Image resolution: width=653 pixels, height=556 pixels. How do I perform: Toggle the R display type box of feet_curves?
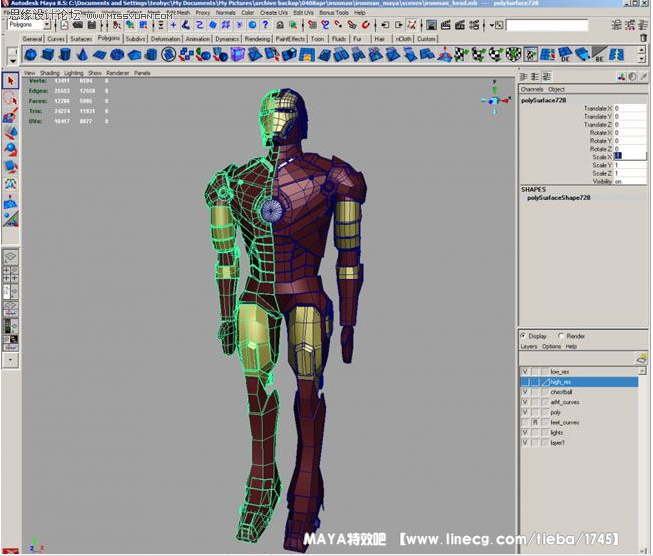pos(535,422)
